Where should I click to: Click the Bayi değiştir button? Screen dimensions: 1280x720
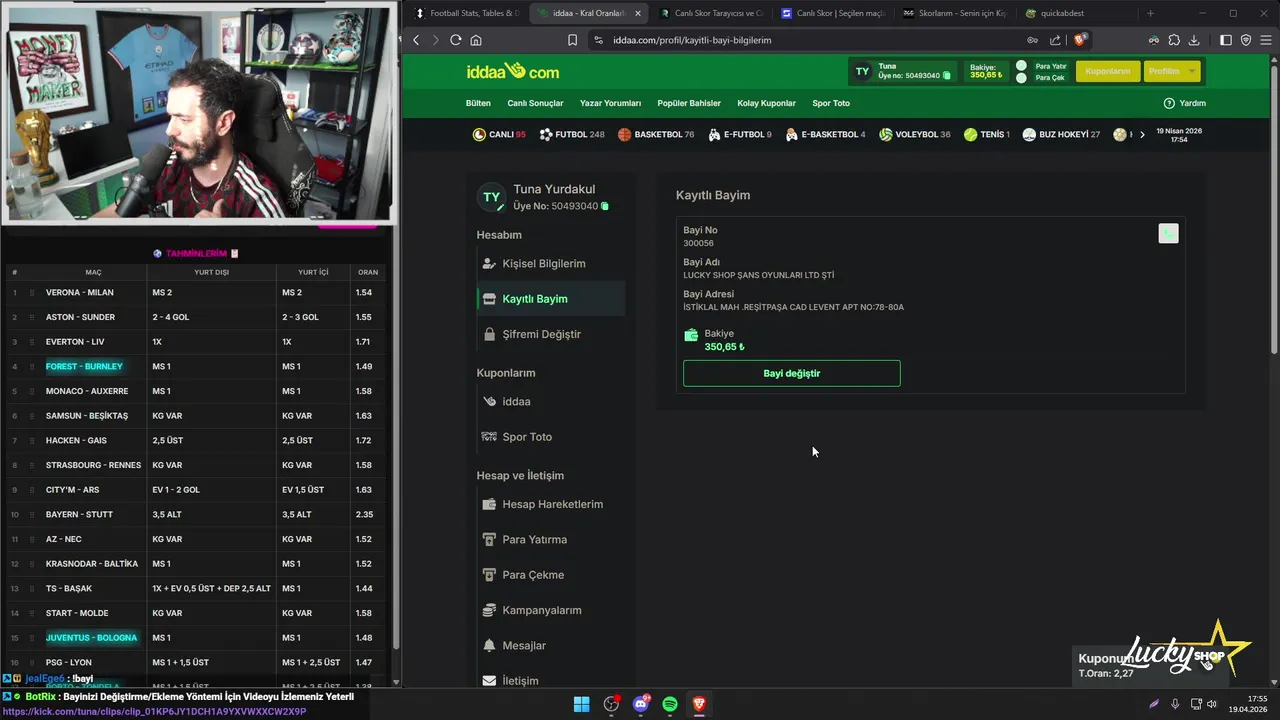[791, 373]
